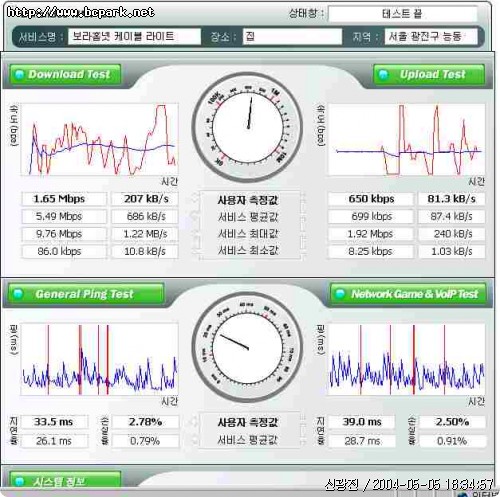Open the General Ping Test button
Screen dimensions: 500x497
[x=86, y=294]
